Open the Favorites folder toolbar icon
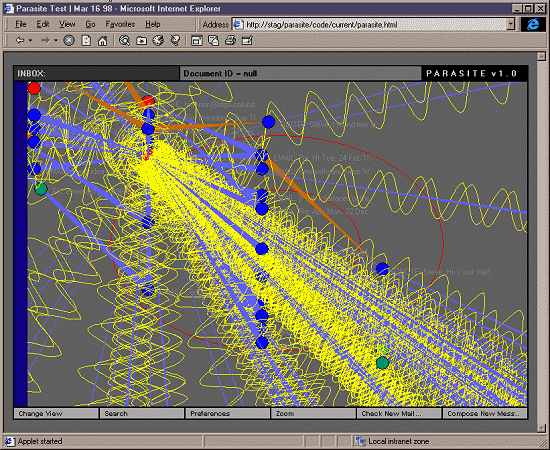This screenshot has height=450, width=550. click(x=141, y=41)
